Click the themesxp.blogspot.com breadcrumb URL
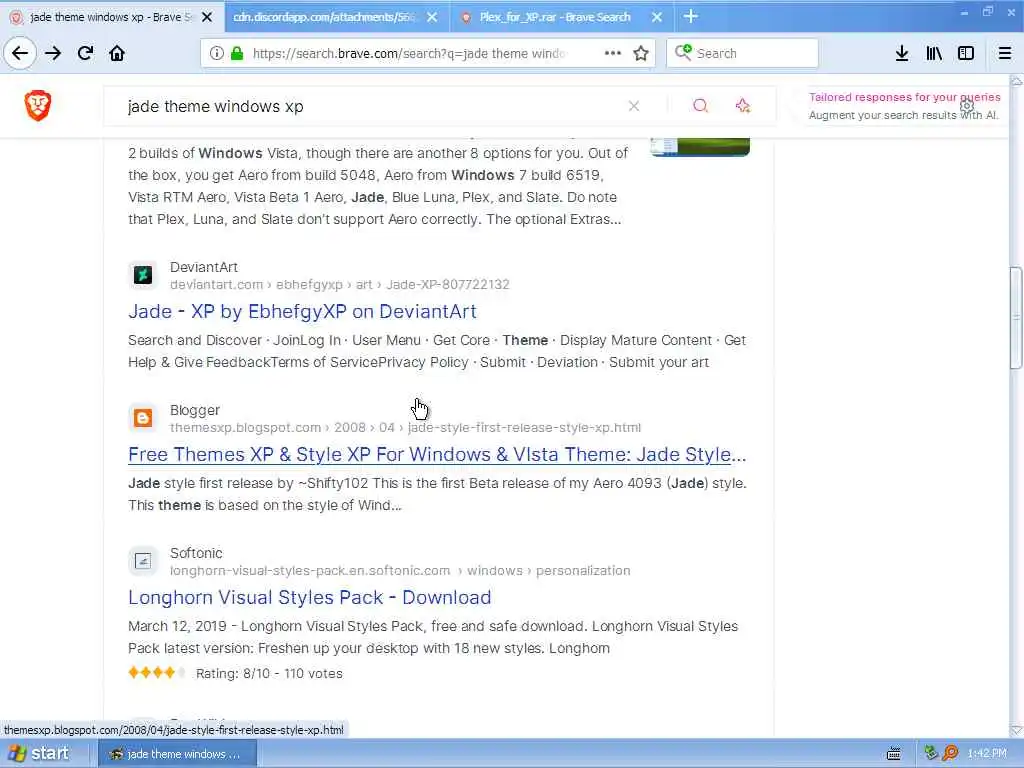 (406, 428)
